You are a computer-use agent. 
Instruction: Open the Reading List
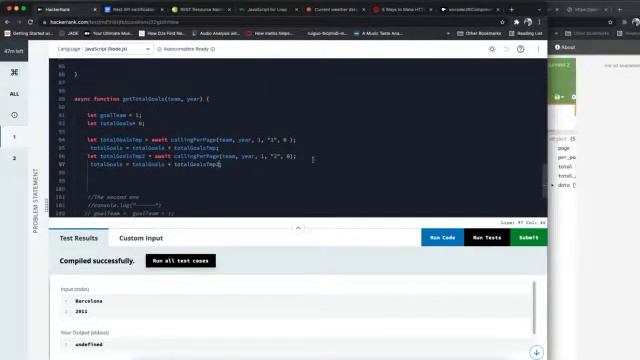[x=526, y=33]
